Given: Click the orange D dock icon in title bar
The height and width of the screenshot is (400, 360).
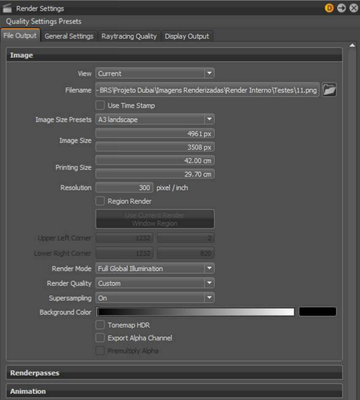Looking at the screenshot, I should tap(329, 8).
